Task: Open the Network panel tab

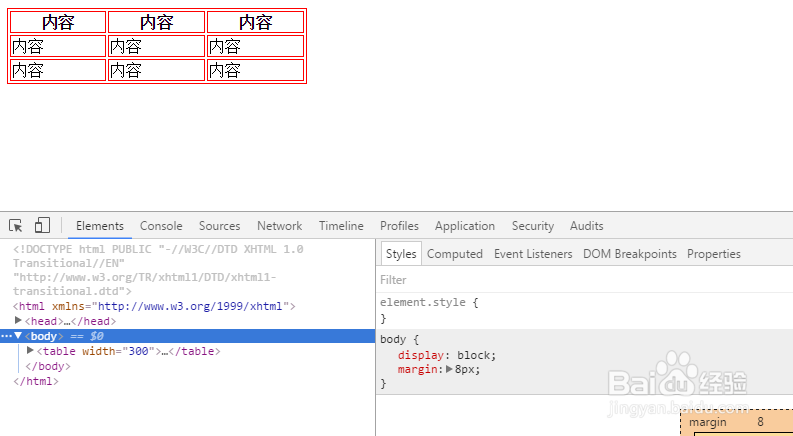Action: (279, 226)
